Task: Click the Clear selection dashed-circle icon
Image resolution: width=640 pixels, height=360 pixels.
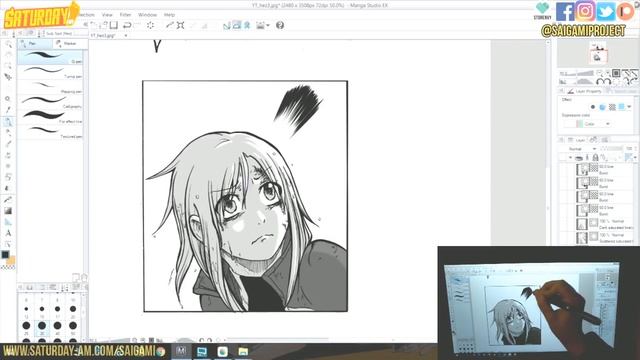Action: click(150, 25)
